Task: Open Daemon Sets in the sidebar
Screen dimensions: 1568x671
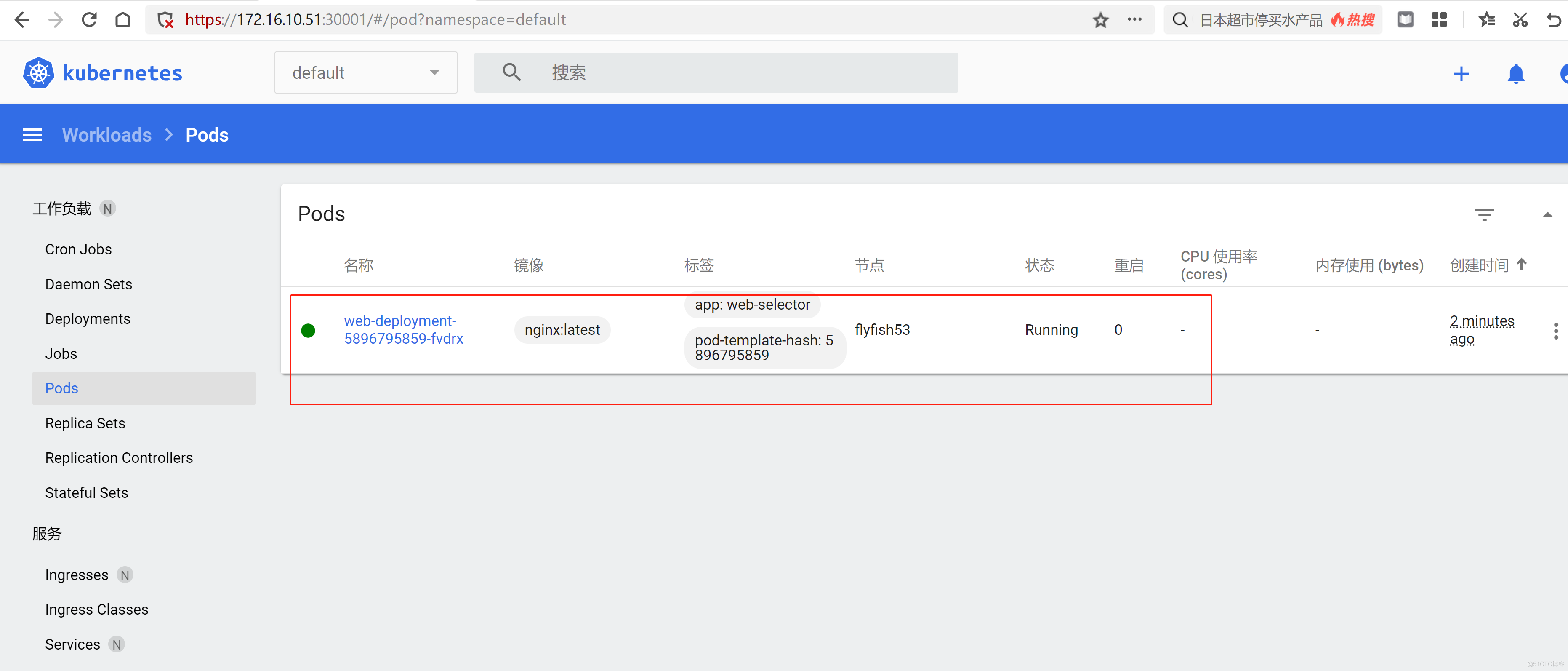Action: (88, 284)
